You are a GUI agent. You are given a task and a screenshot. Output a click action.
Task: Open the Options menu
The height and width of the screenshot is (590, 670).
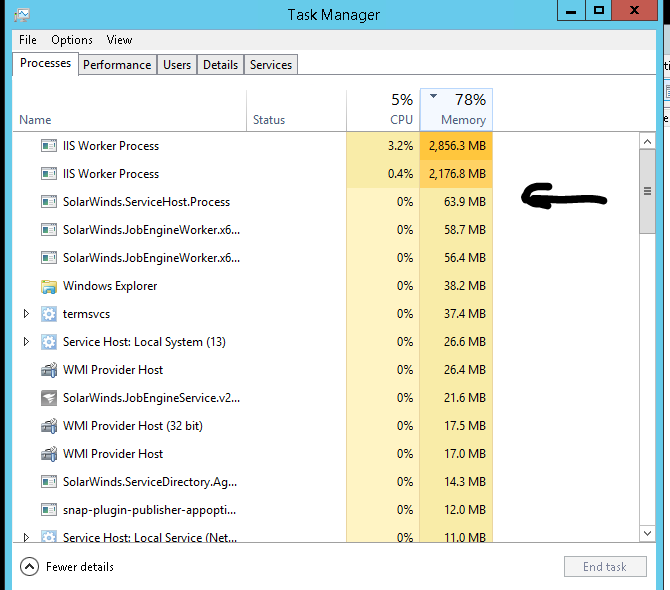[x=72, y=40]
